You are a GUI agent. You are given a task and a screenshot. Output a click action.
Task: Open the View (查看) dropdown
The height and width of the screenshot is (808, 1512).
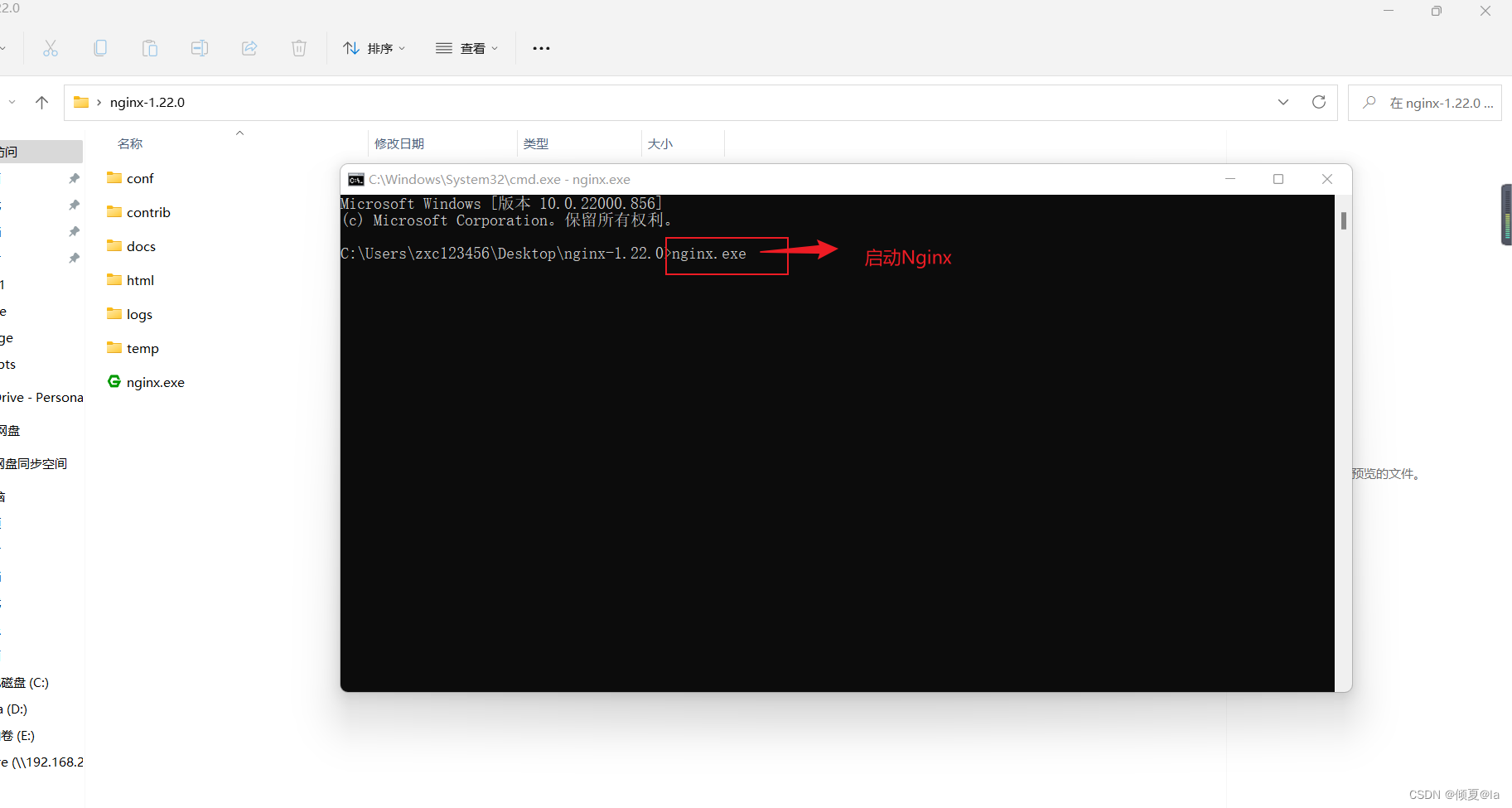[x=467, y=48]
